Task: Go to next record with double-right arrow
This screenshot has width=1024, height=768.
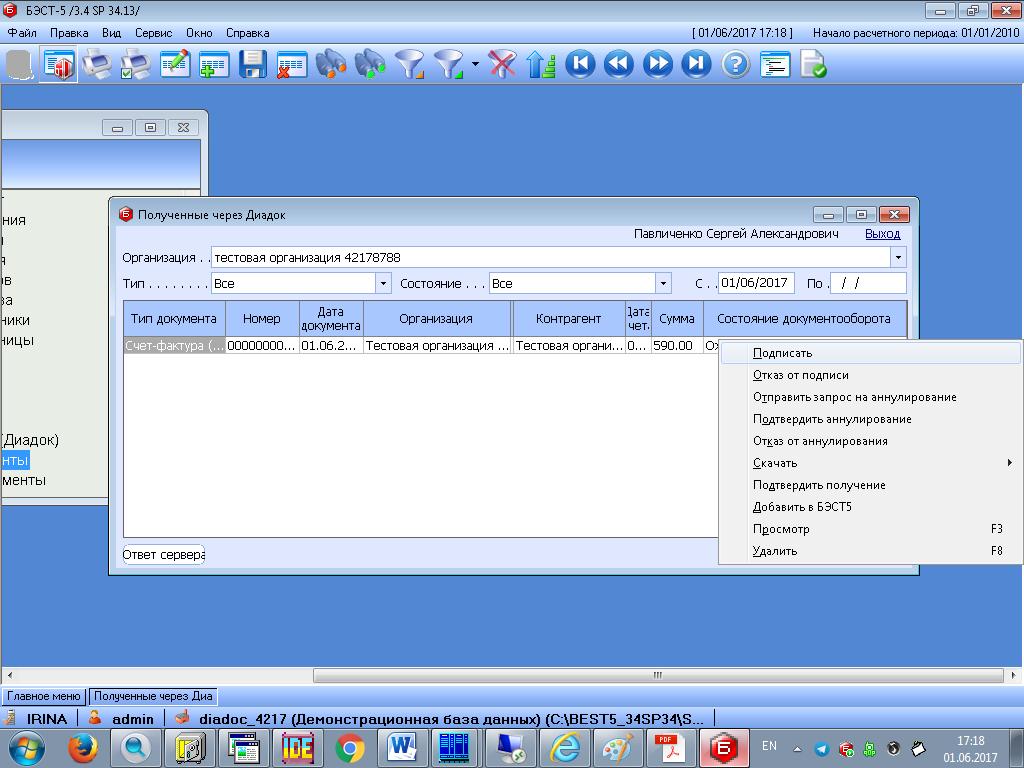Action: pos(658,65)
